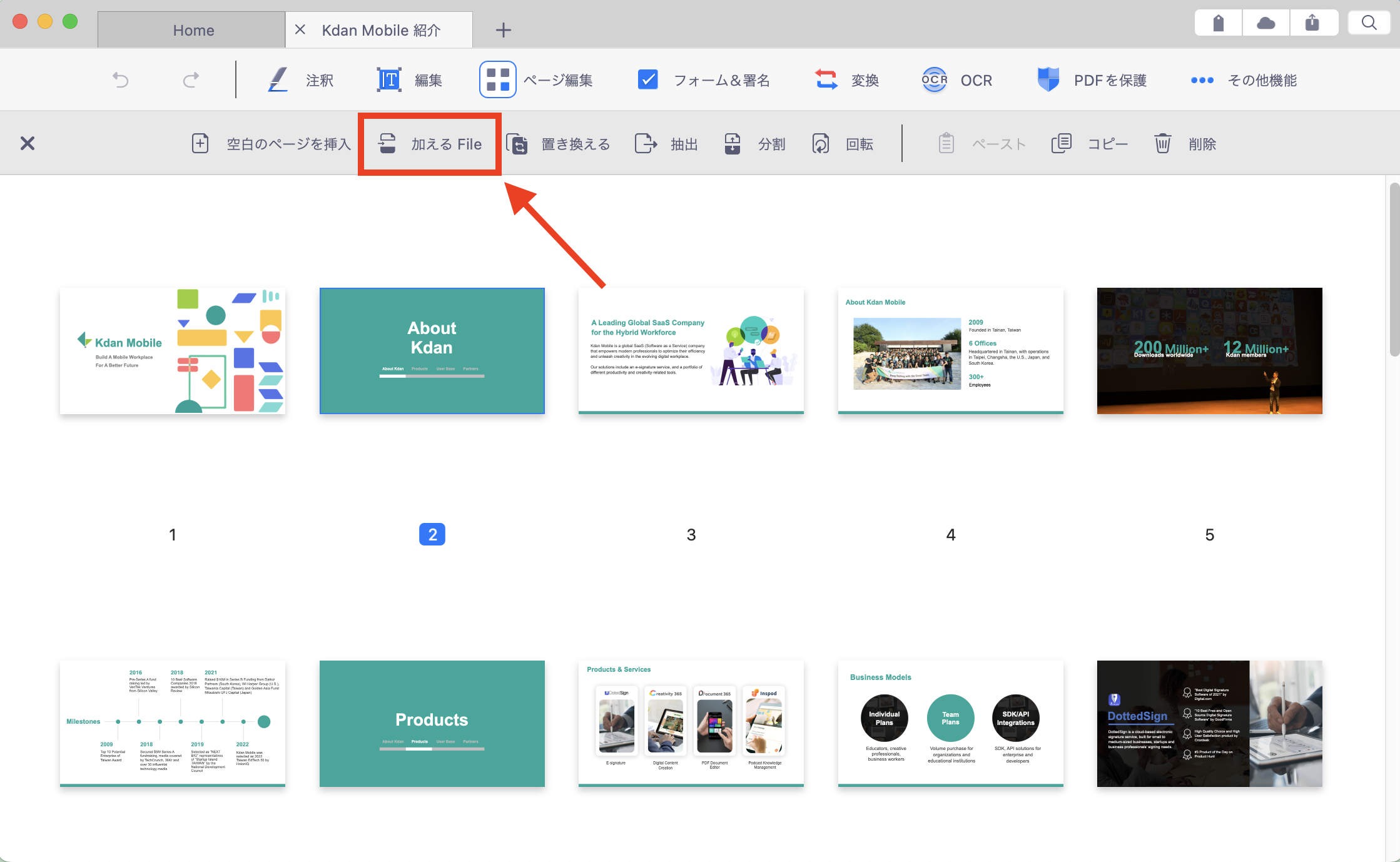
Task: Close the Kdan Mobile 紹介 tab
Action: coord(300,29)
